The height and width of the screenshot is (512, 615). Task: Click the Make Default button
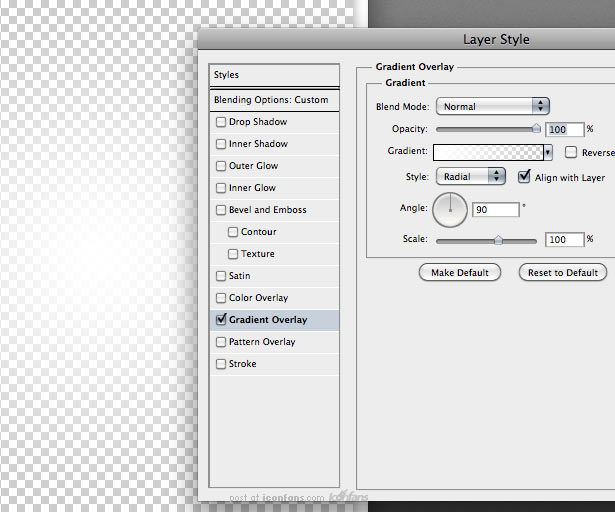click(x=460, y=272)
